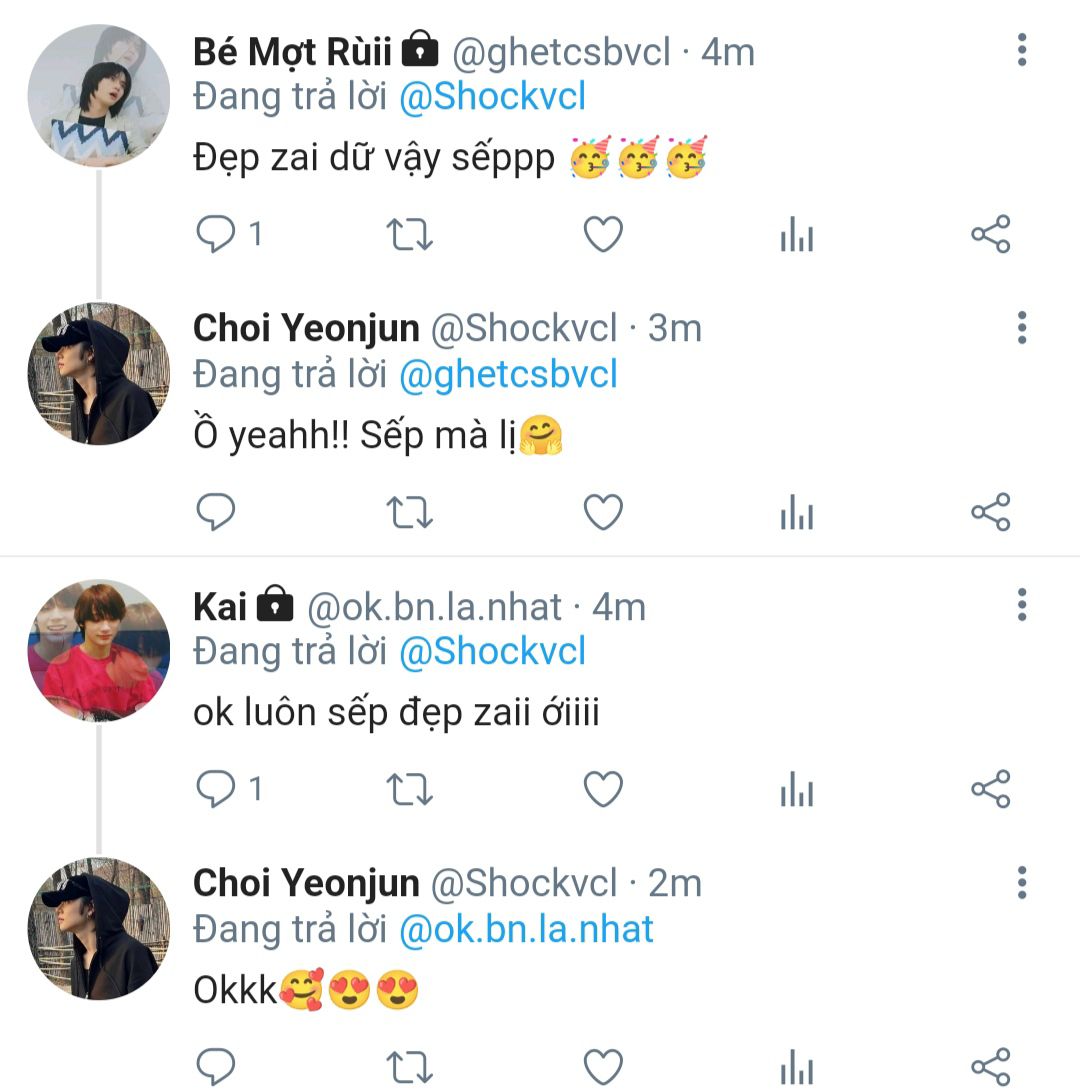The image size is (1080, 1091).
Task: View analytics for Bé Mợt Rùii's tweet
Action: click(796, 237)
